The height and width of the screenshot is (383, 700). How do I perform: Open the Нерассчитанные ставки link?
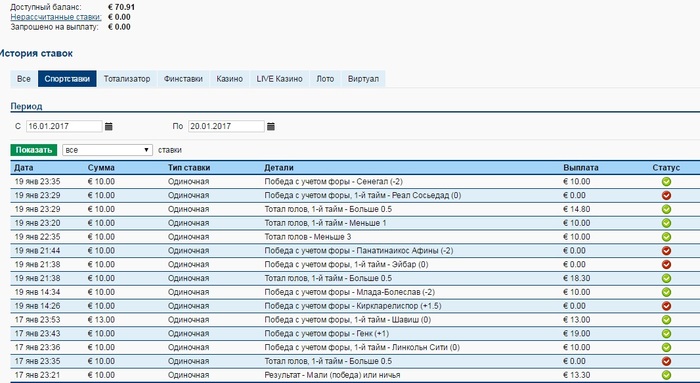[56, 17]
